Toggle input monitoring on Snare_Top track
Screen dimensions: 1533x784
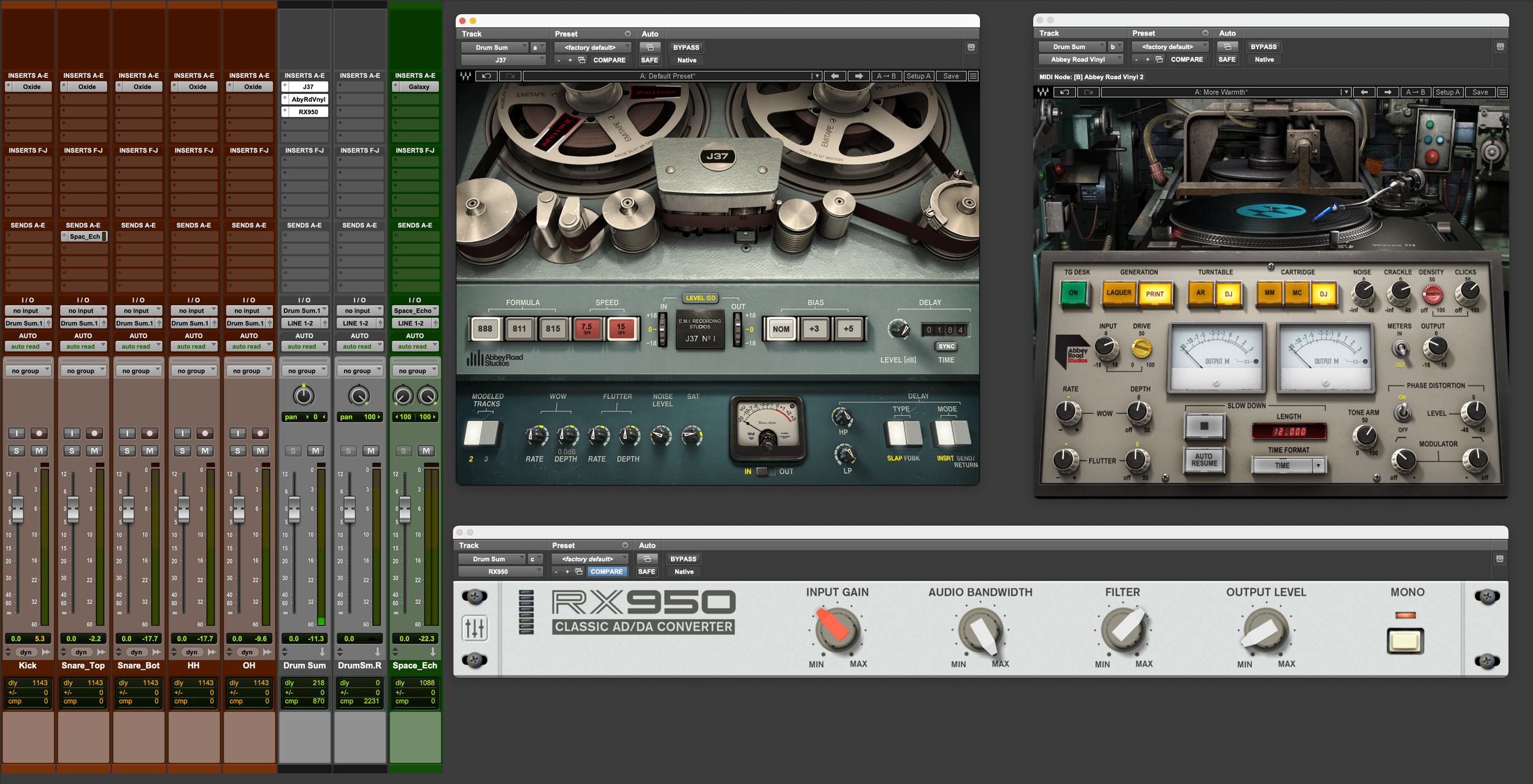coord(72,433)
